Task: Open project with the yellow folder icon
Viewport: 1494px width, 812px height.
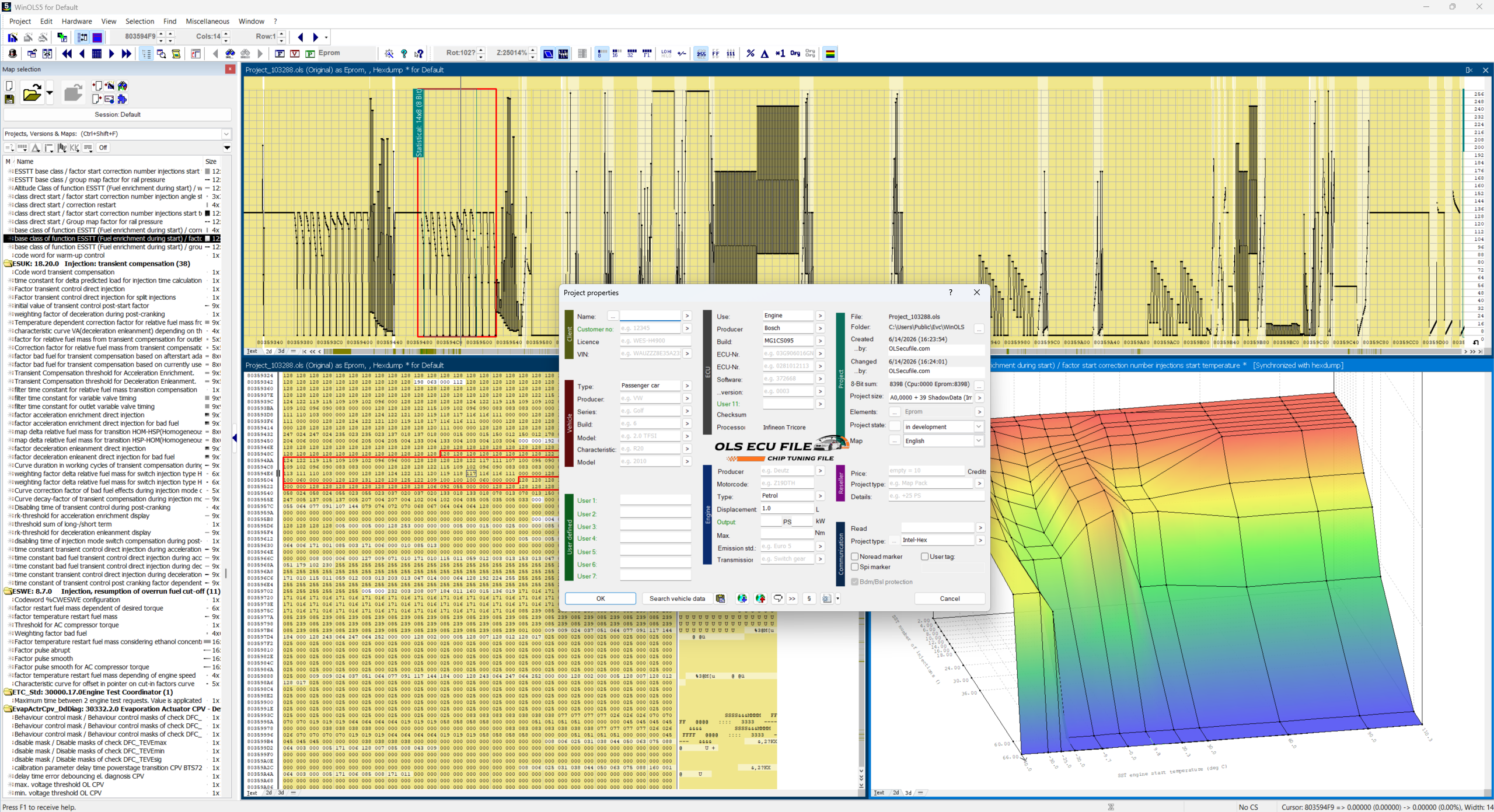Action: point(32,93)
